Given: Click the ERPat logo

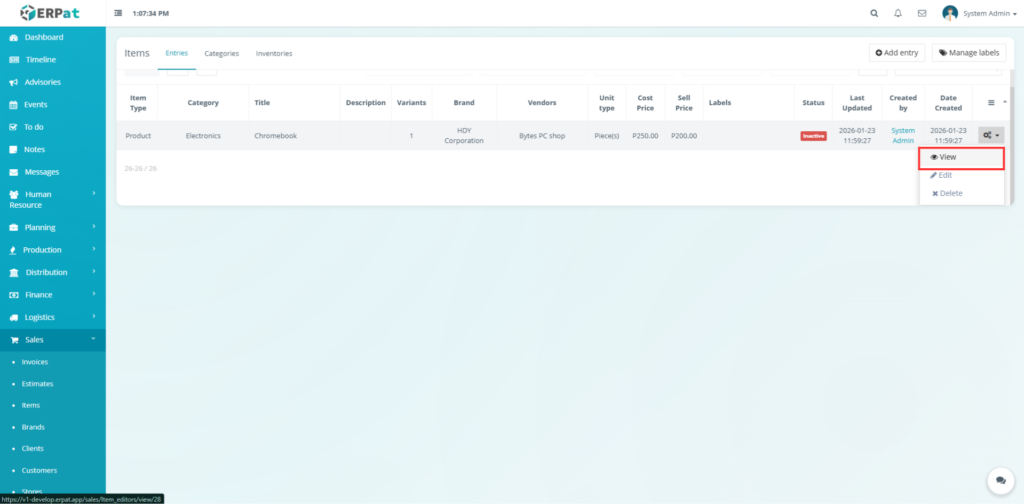Looking at the screenshot, I should click(52, 13).
